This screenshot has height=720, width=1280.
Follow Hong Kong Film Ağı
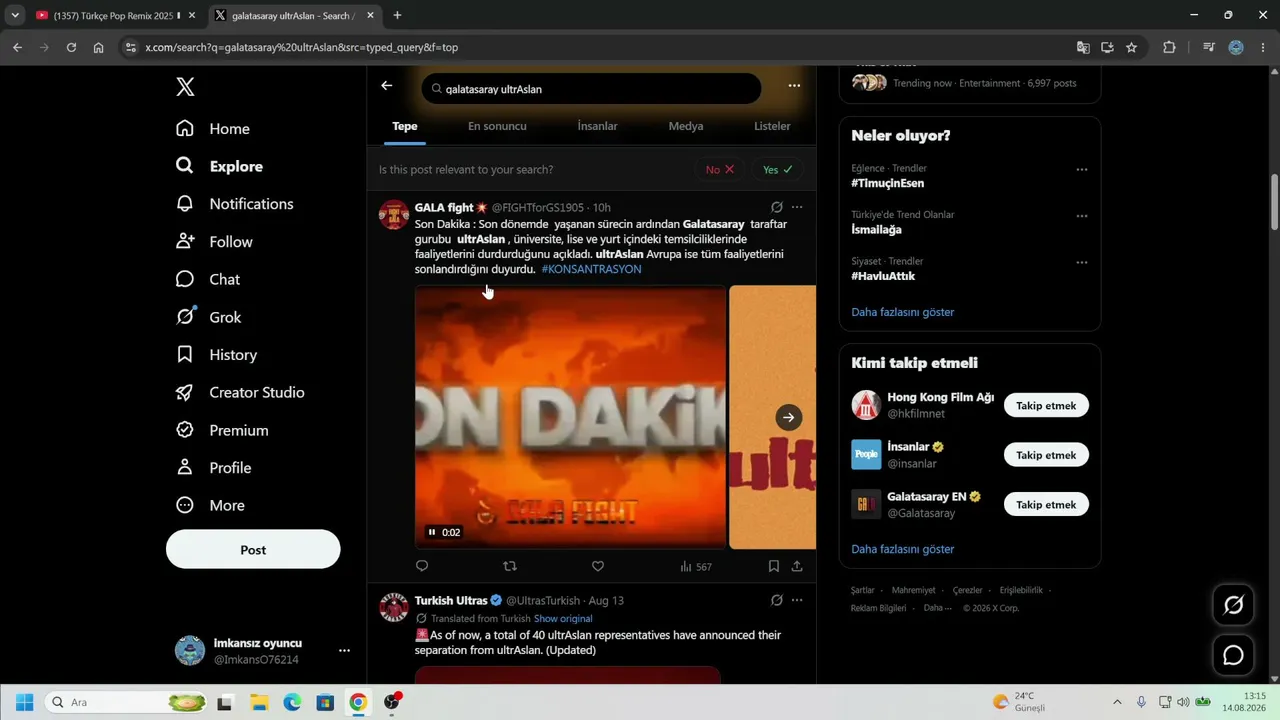click(x=1046, y=405)
